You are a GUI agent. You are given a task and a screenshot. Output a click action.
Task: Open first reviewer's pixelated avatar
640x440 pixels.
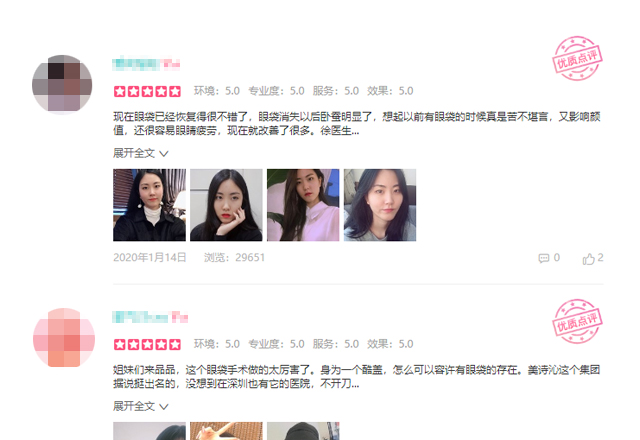tap(62, 84)
